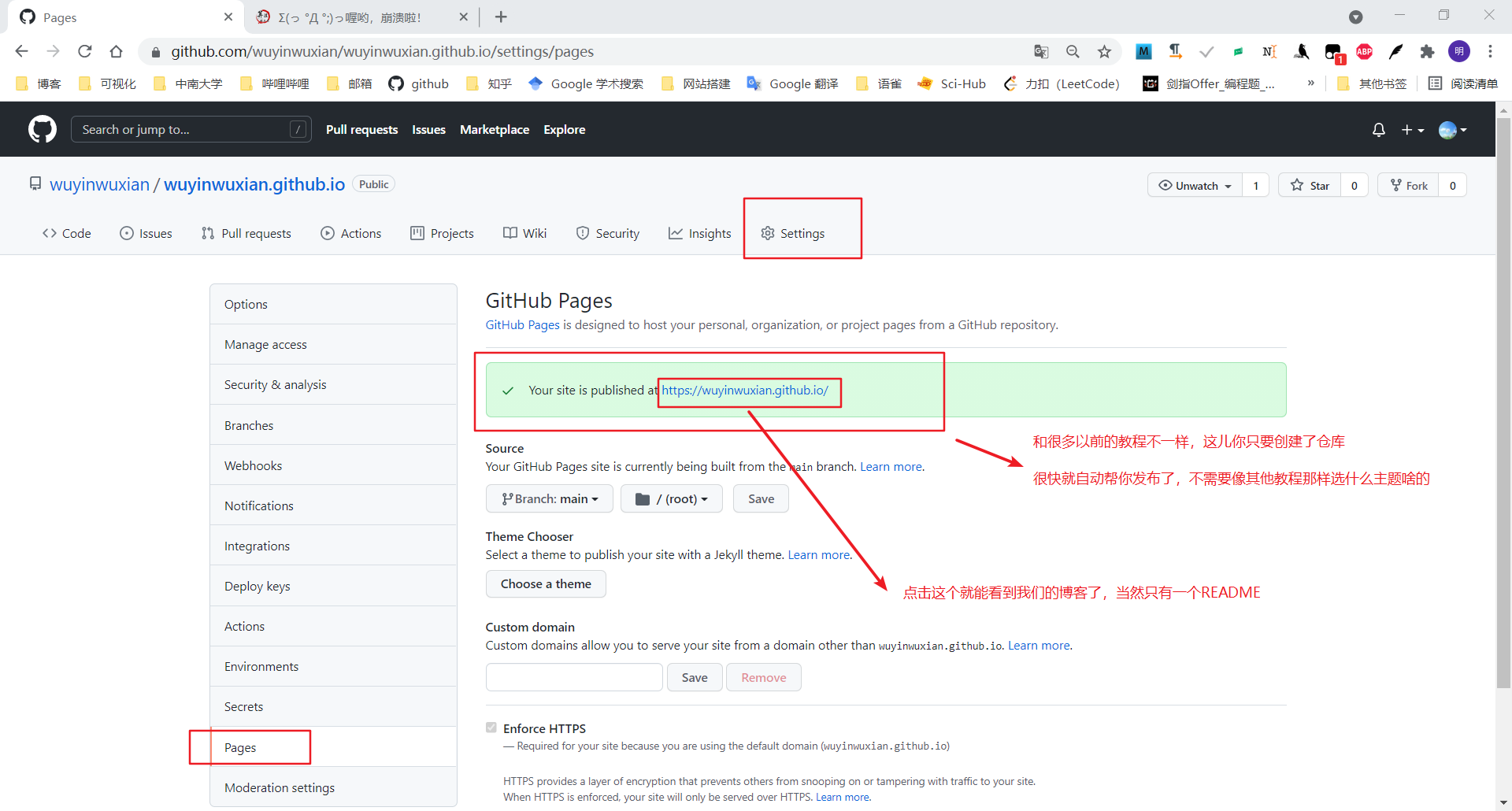Image resolution: width=1512 pixels, height=811 pixels.
Task: Open the 其他书签 folder
Action: (x=1372, y=83)
